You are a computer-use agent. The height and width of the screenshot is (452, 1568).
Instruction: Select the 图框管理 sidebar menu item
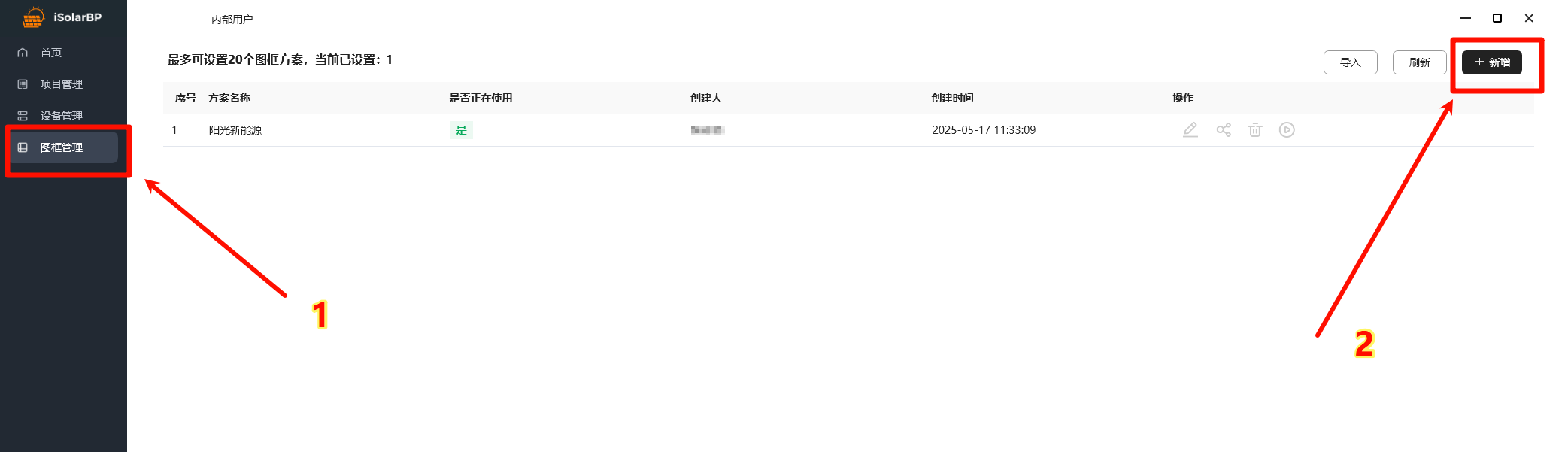coord(62,147)
